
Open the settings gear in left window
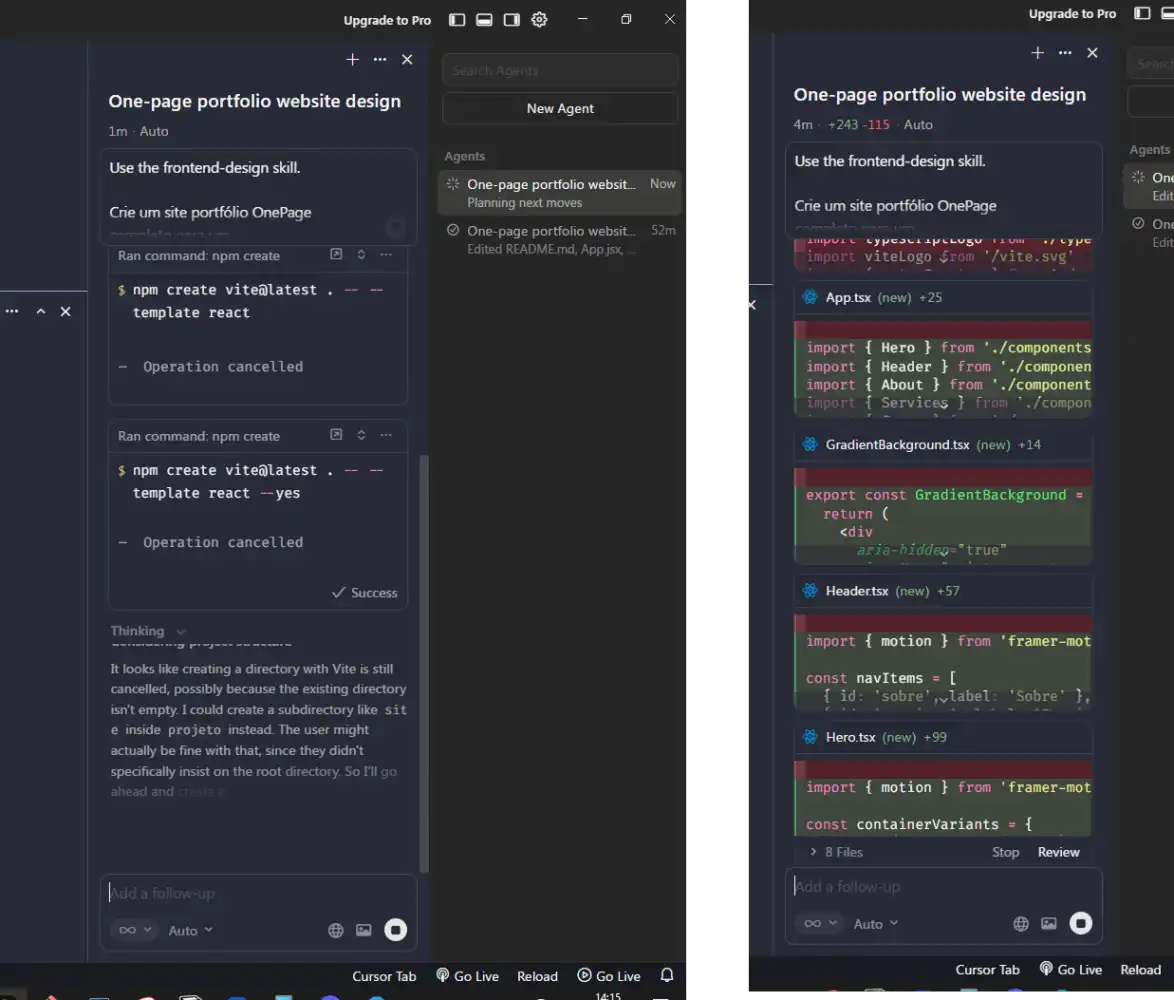[539, 19]
